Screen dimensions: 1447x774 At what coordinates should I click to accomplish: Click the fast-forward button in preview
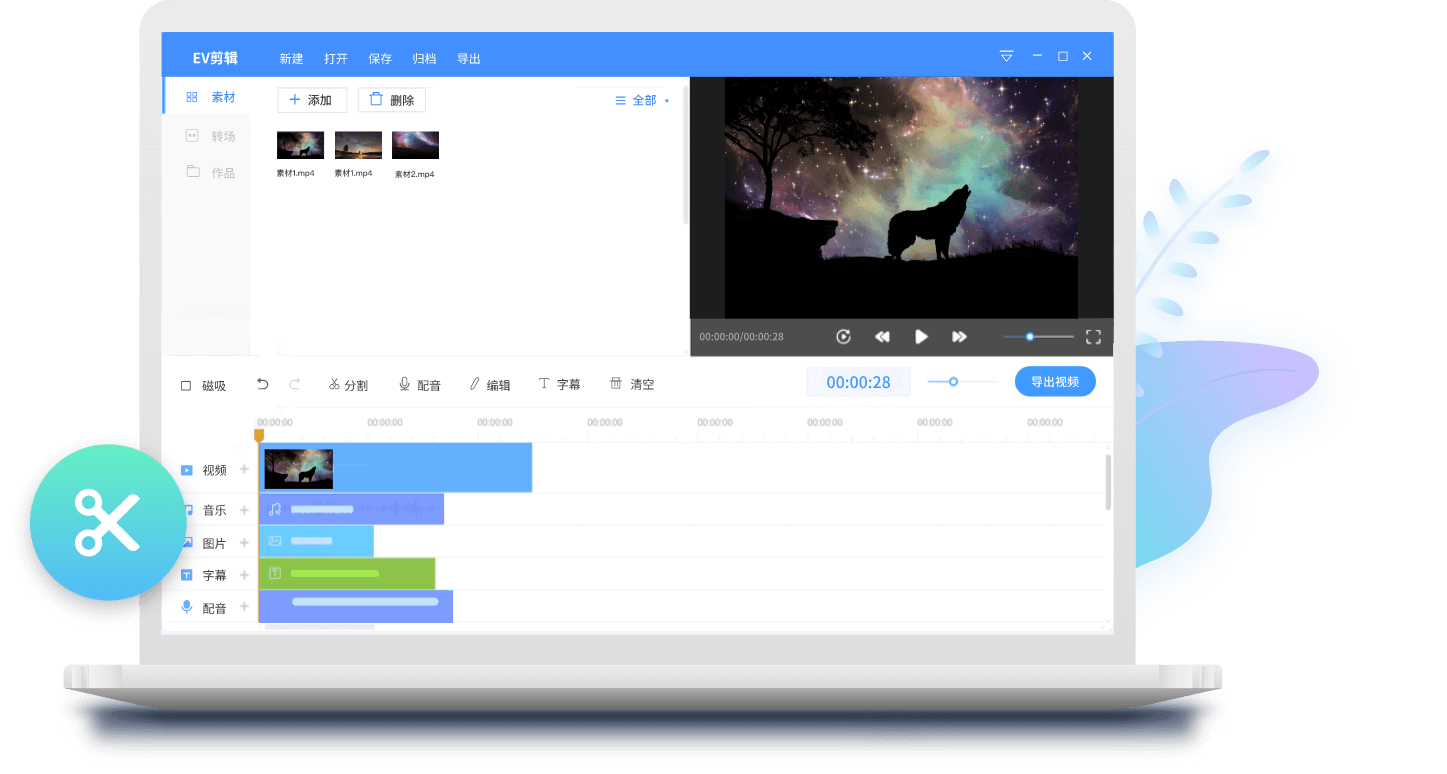[x=959, y=337]
